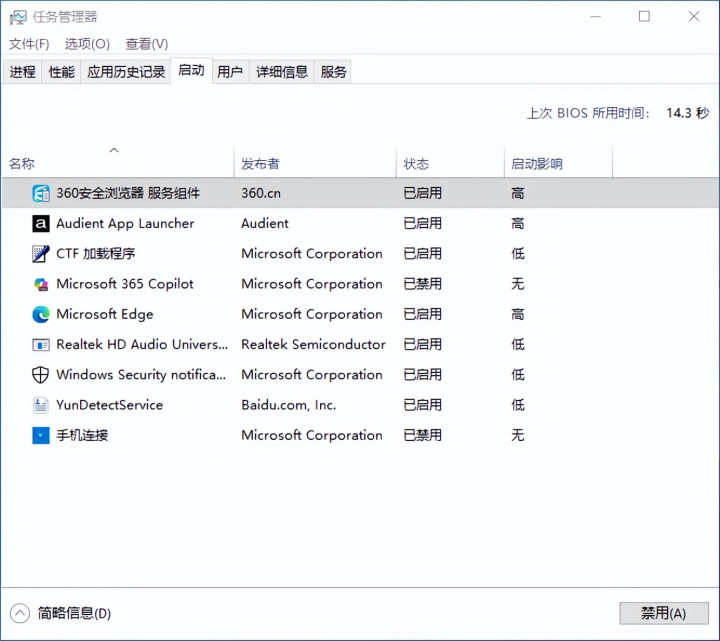Screen dimensions: 720x641
Task: Click the Microsoft Edge icon
Action: coord(41,315)
